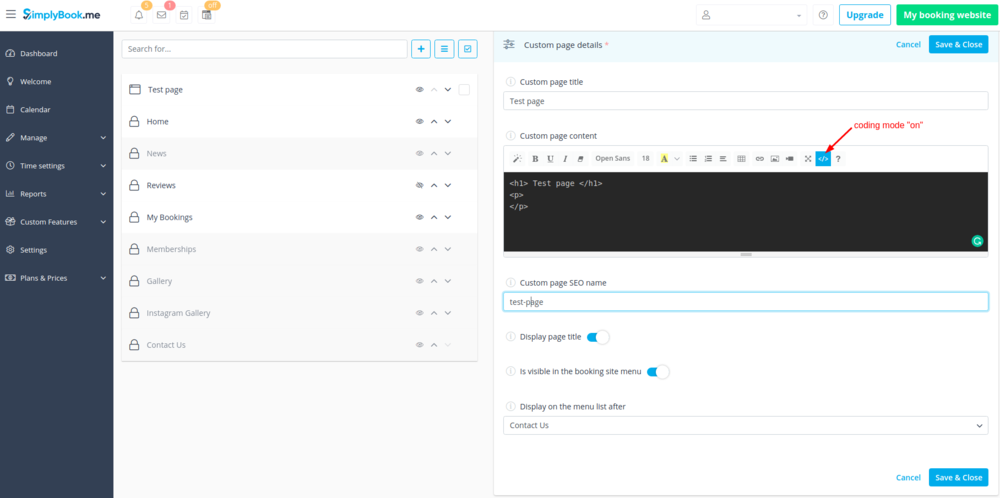Image resolution: width=1000 pixels, height=498 pixels.
Task: Pick the yellow text highlight color swatch
Action: click(x=664, y=158)
